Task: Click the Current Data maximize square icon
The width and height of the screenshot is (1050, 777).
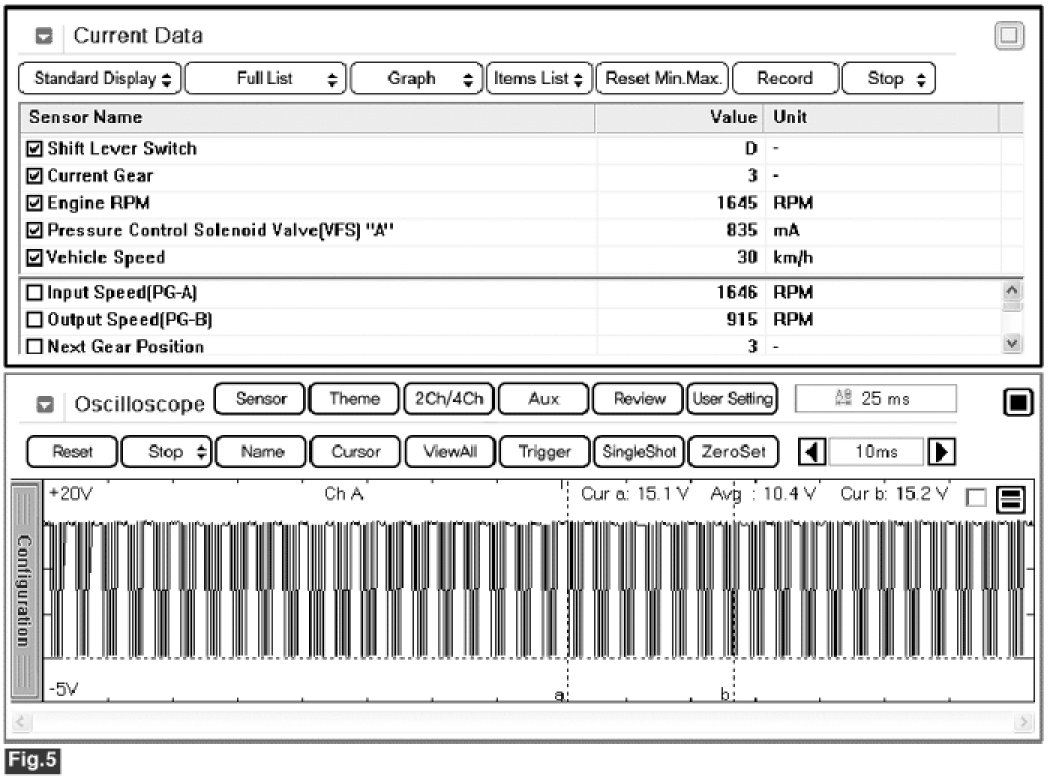Action: tap(1010, 37)
